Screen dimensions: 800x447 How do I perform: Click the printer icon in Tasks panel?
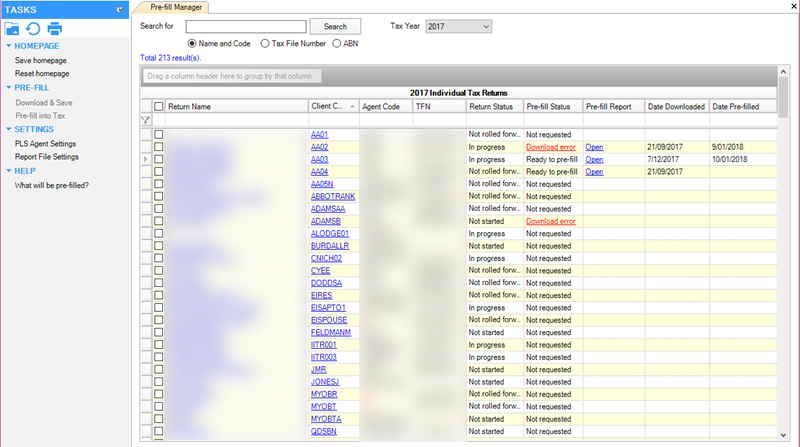click(55, 28)
